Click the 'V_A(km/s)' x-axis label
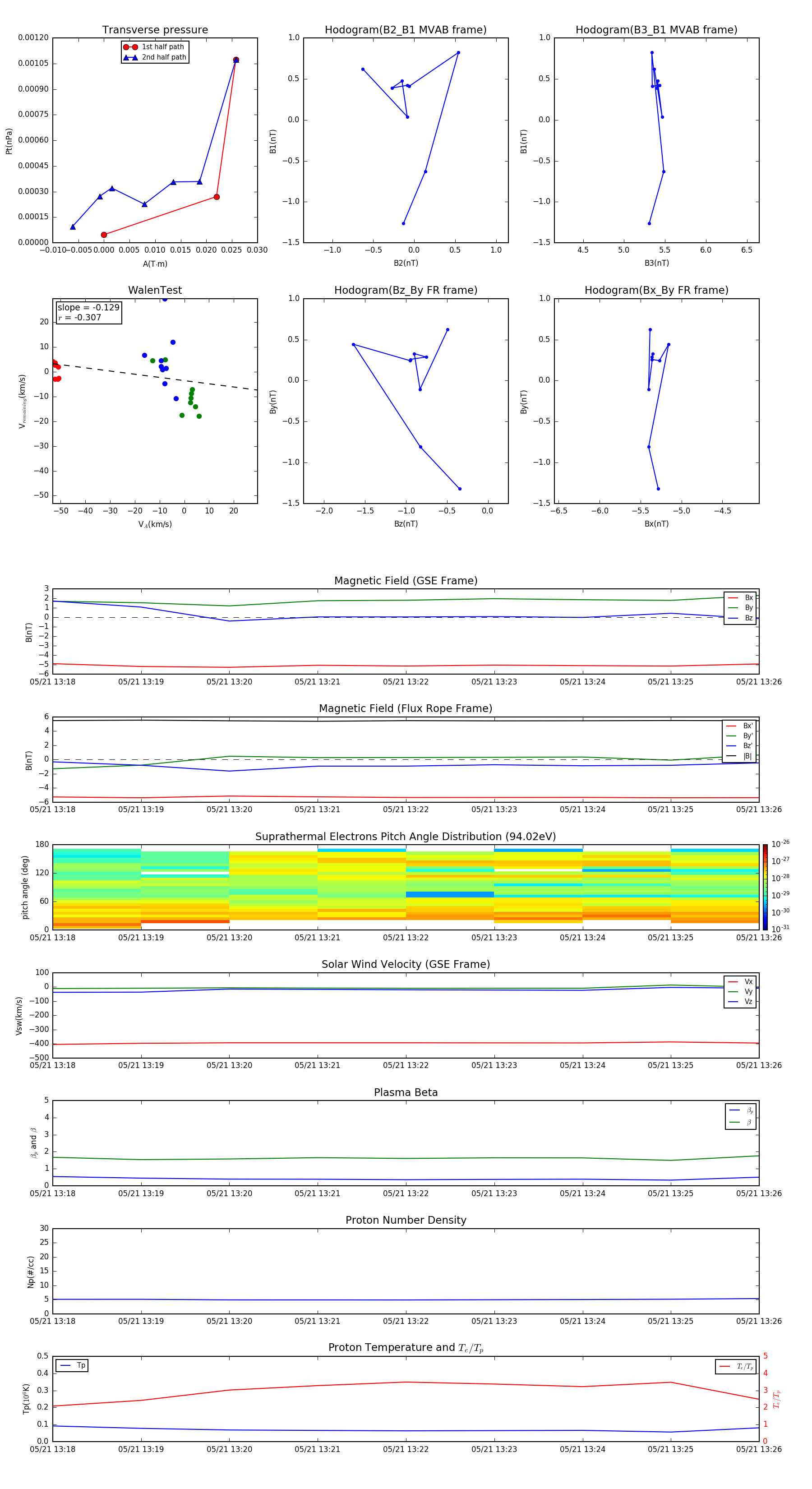Viewport: 812px width, 1489px height. tap(155, 524)
